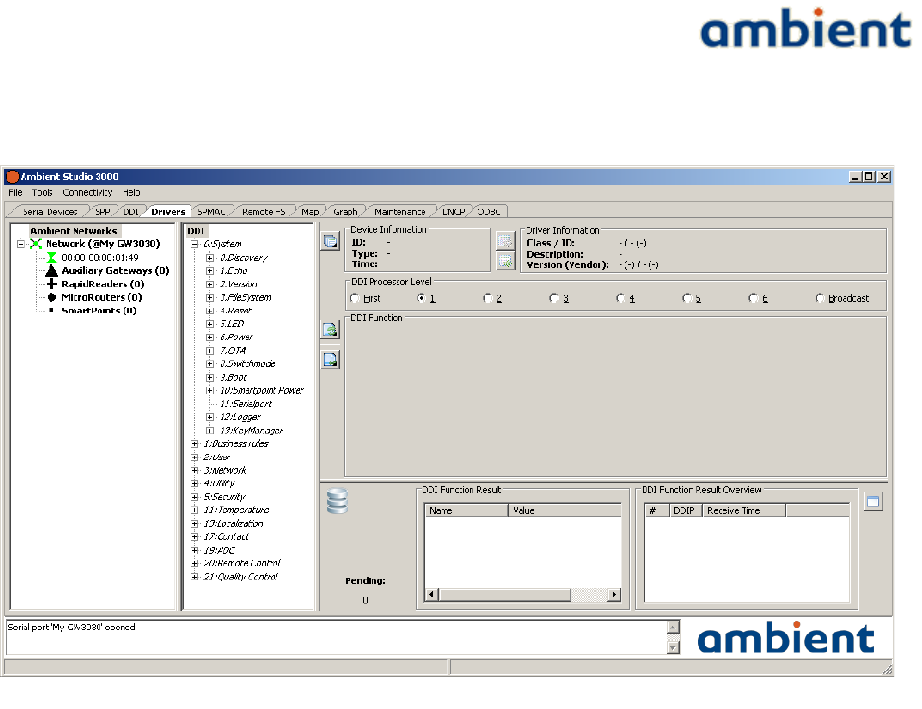Click the upper grid icon beside Driver Information
922x709 pixels.
505,240
